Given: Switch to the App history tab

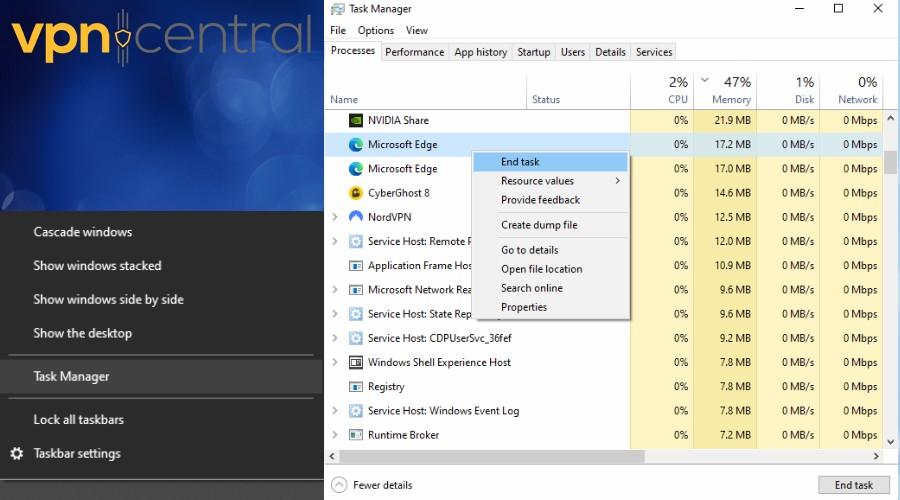Looking at the screenshot, I should (480, 52).
